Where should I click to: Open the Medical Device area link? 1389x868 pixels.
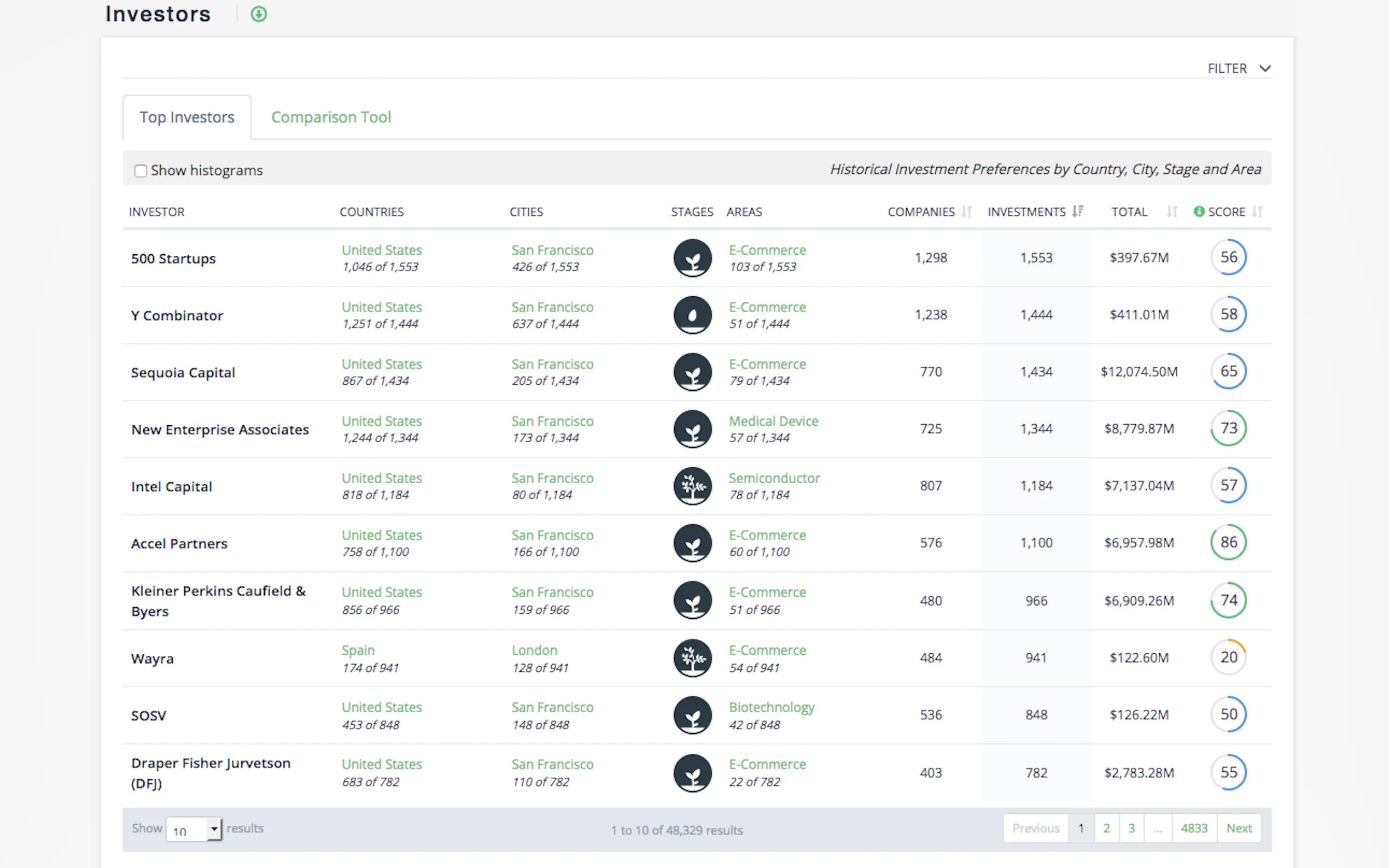tap(773, 421)
